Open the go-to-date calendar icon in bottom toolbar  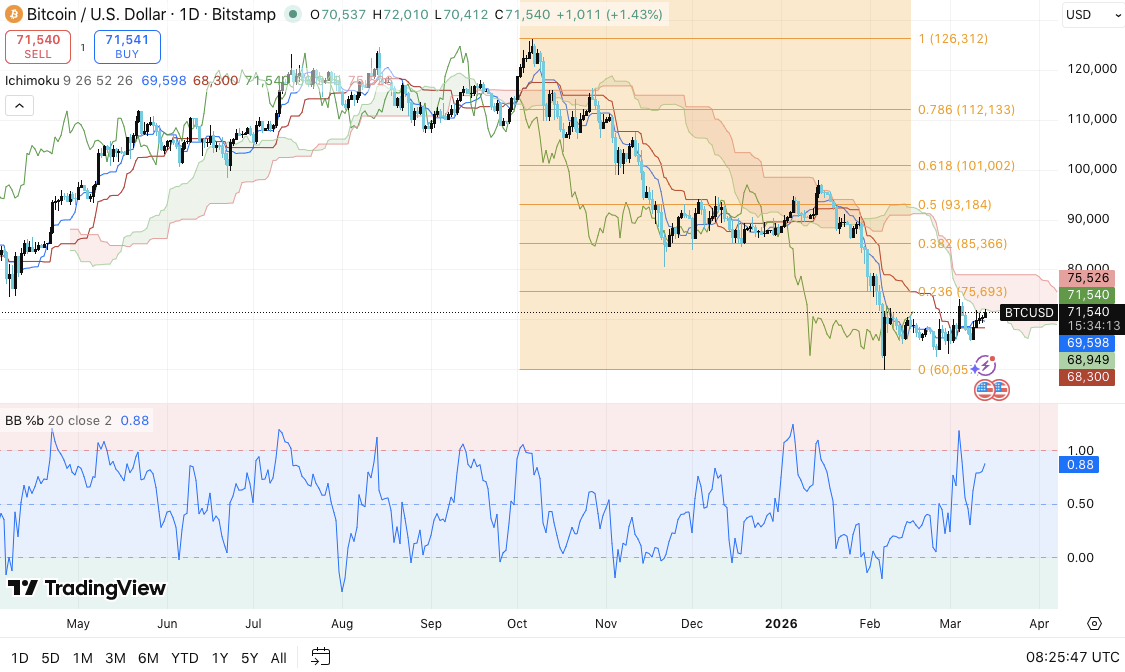pyautogui.click(x=321, y=658)
